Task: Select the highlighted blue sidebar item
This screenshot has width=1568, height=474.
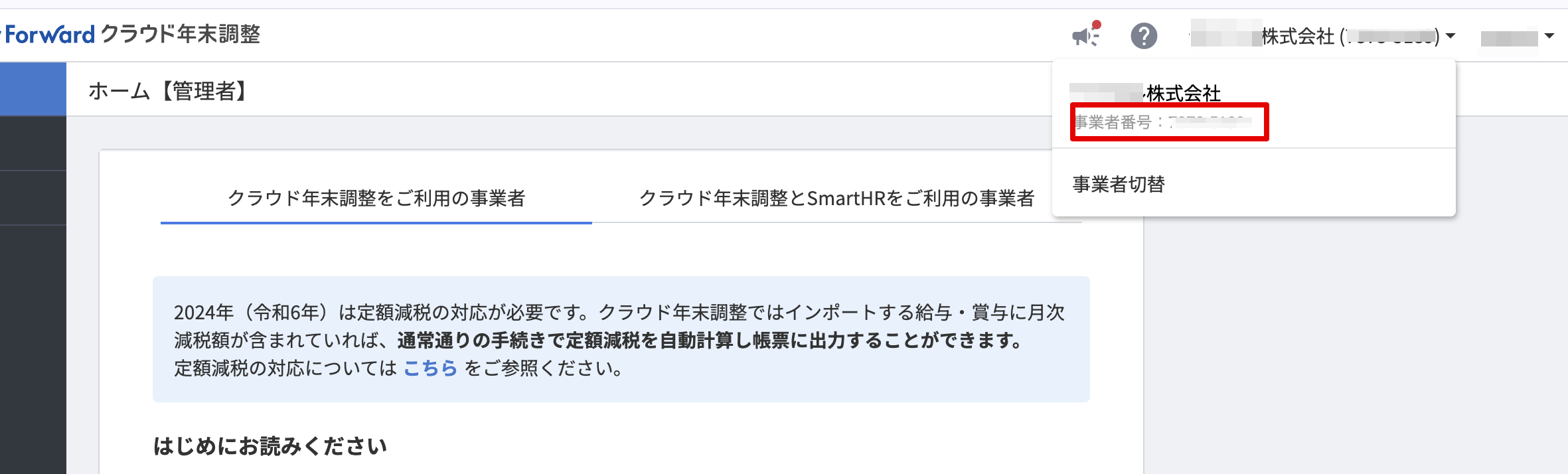Action: (33, 89)
